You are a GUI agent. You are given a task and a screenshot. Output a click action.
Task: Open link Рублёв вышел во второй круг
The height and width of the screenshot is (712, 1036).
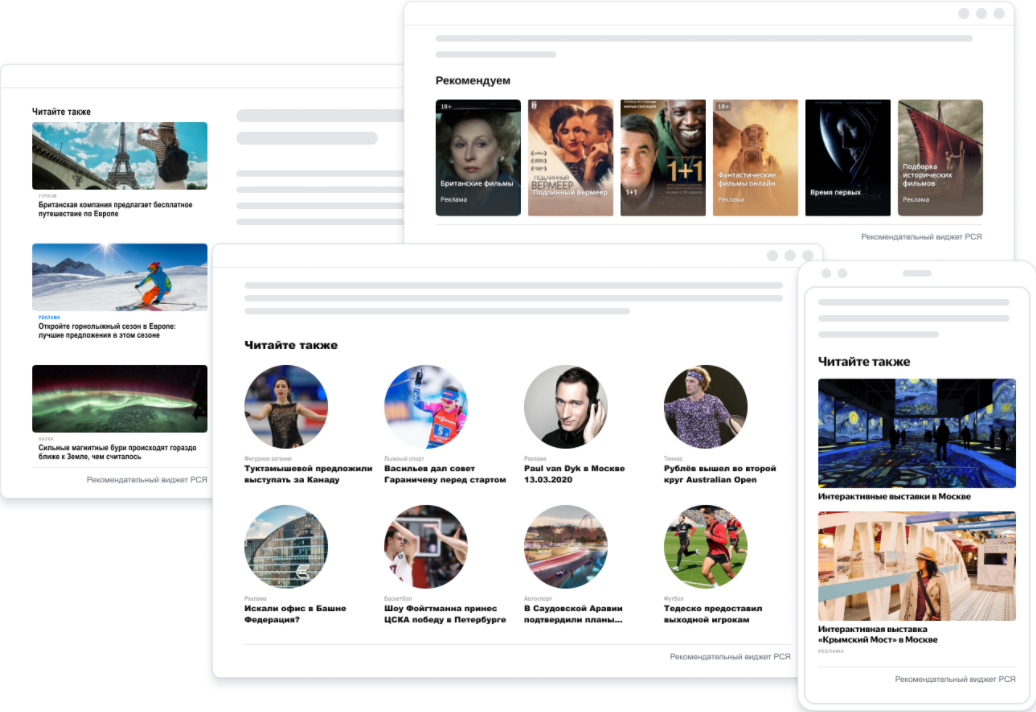[719, 474]
